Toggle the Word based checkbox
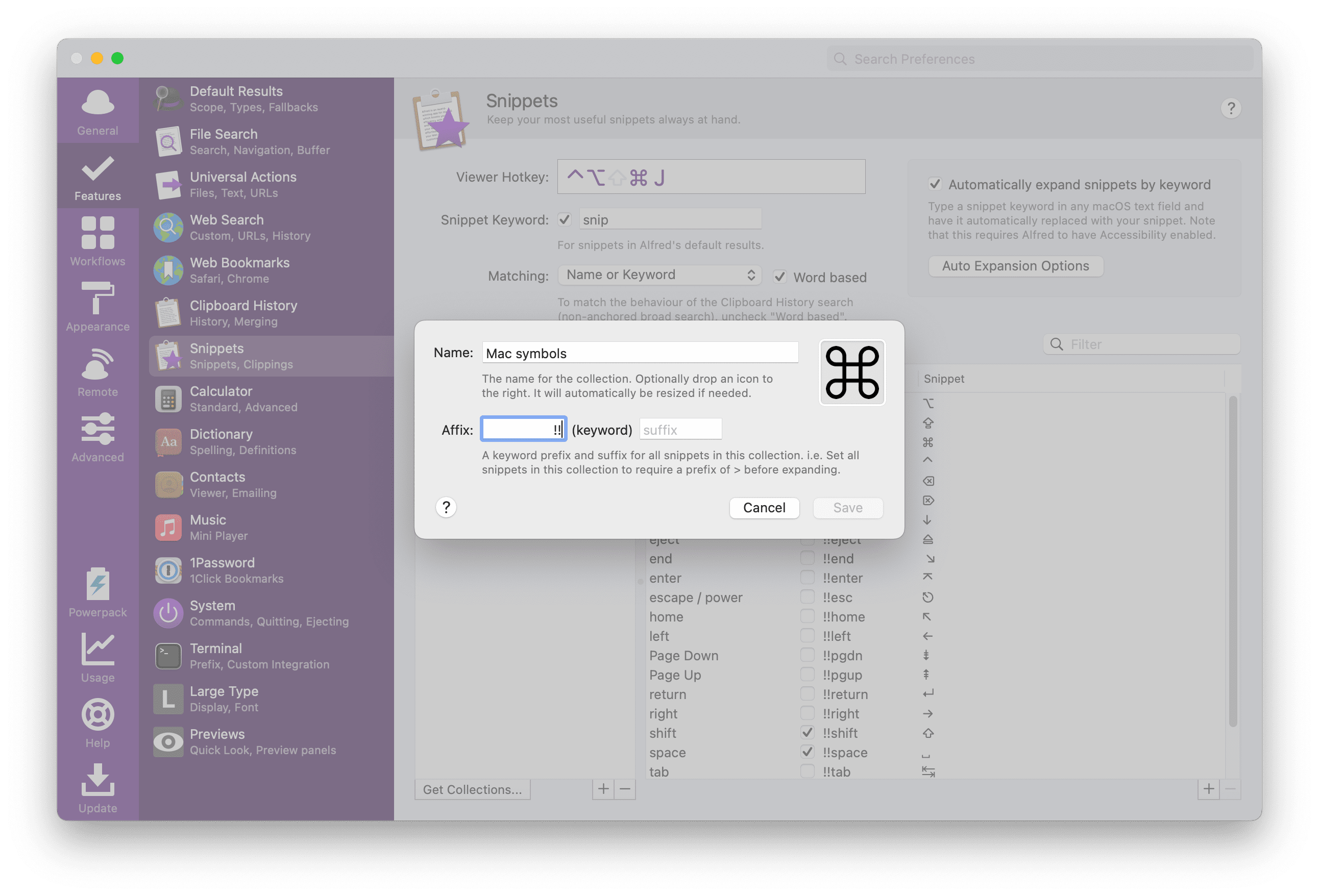 click(780, 277)
